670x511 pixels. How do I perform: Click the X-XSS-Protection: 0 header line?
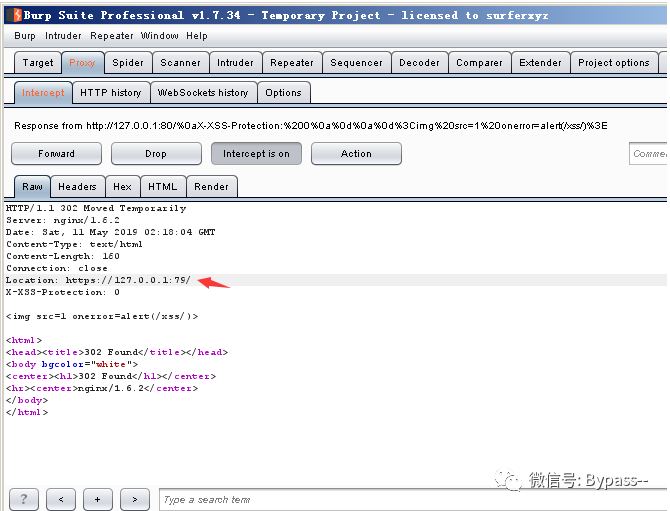pyautogui.click(x=63, y=292)
